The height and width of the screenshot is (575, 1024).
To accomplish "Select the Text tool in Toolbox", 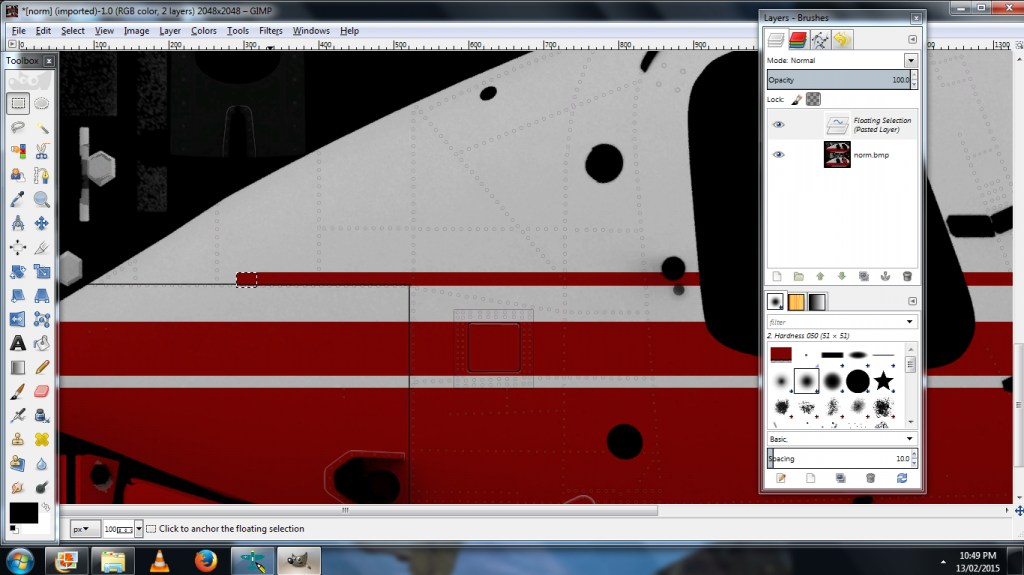I will pyautogui.click(x=18, y=343).
